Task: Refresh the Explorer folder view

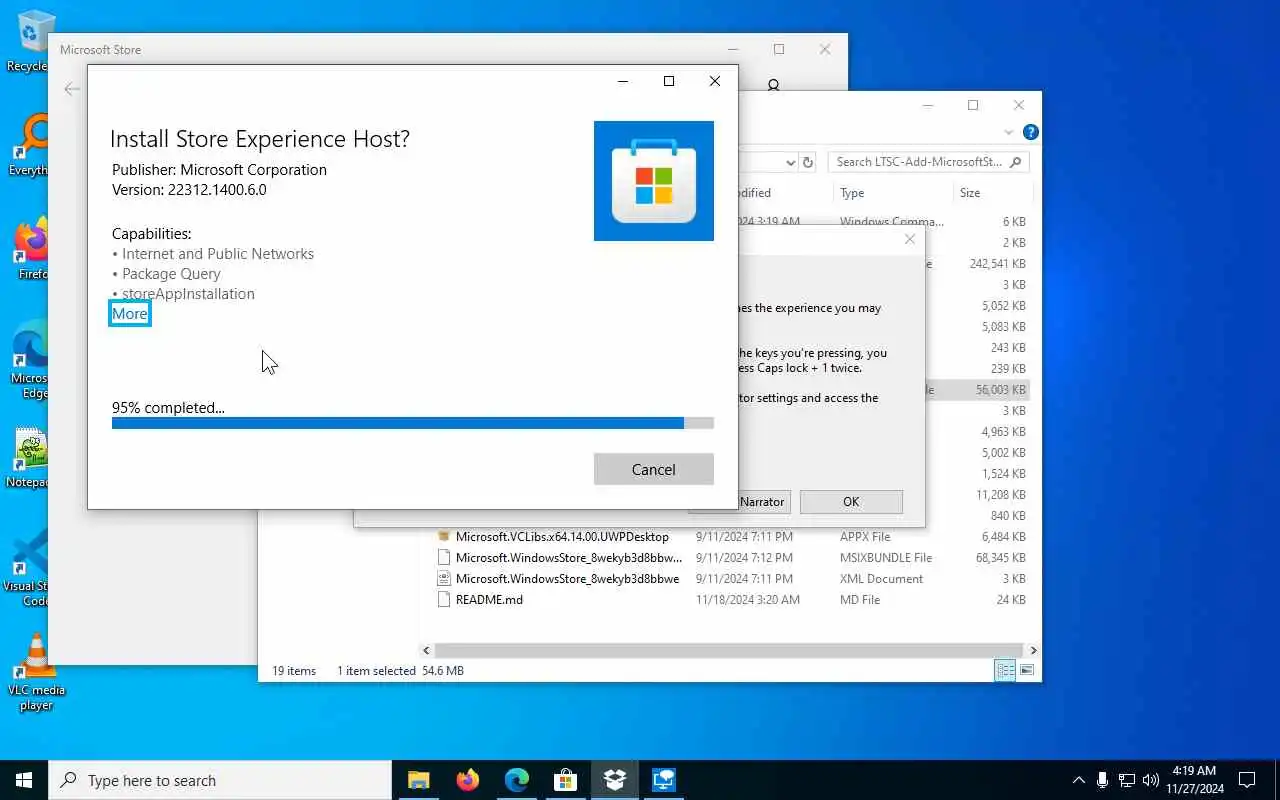Action: [x=809, y=162]
